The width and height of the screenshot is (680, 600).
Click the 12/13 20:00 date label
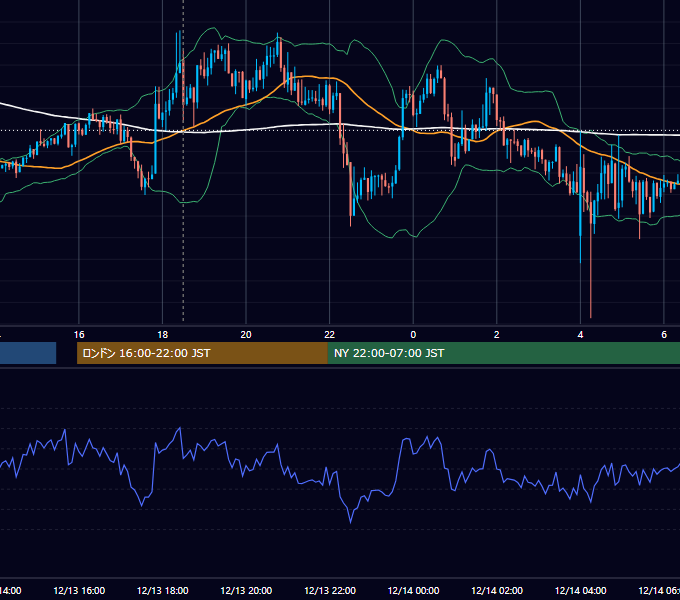pos(246,590)
